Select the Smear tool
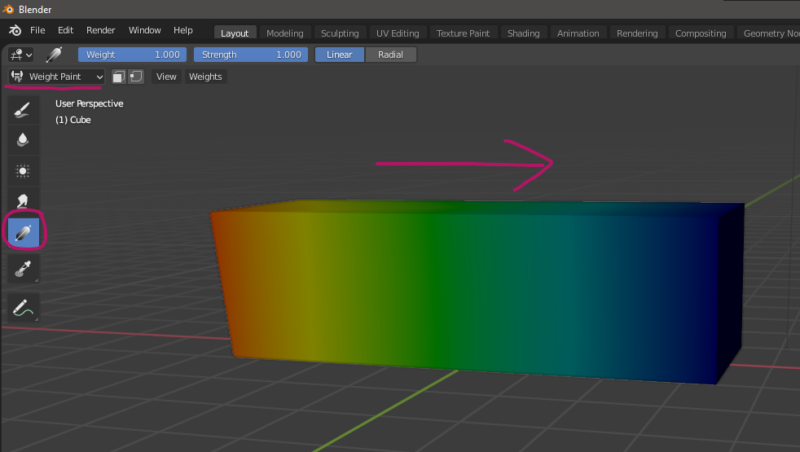 [22, 200]
